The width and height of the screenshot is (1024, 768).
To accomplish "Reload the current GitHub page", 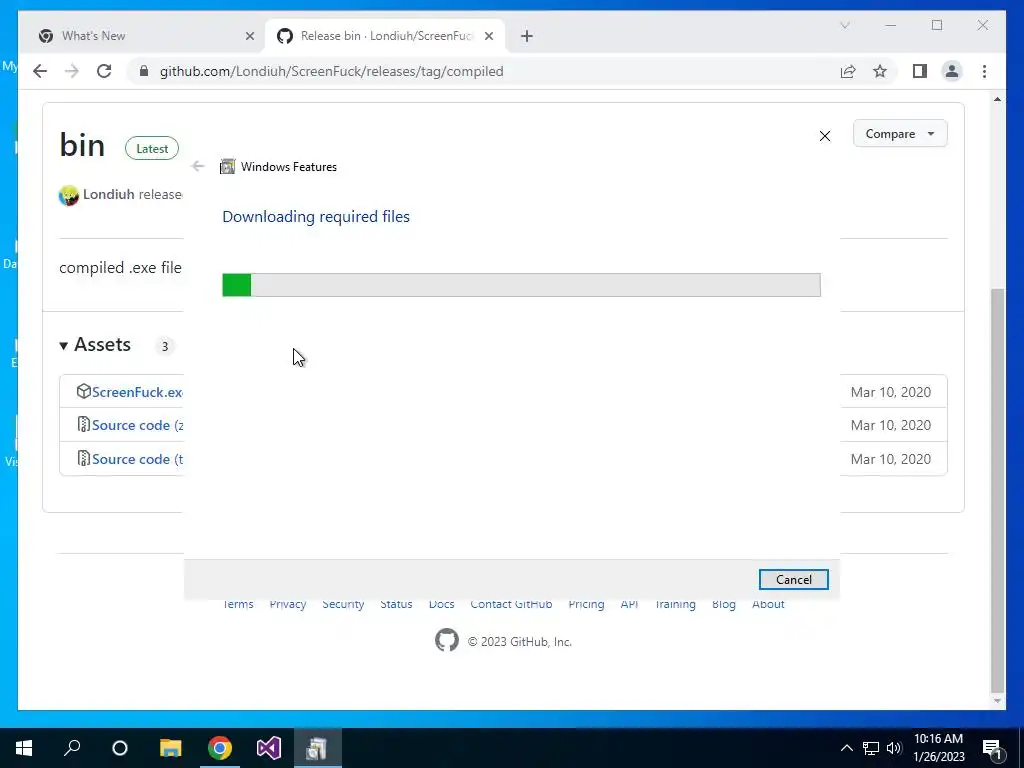I will pos(104,71).
